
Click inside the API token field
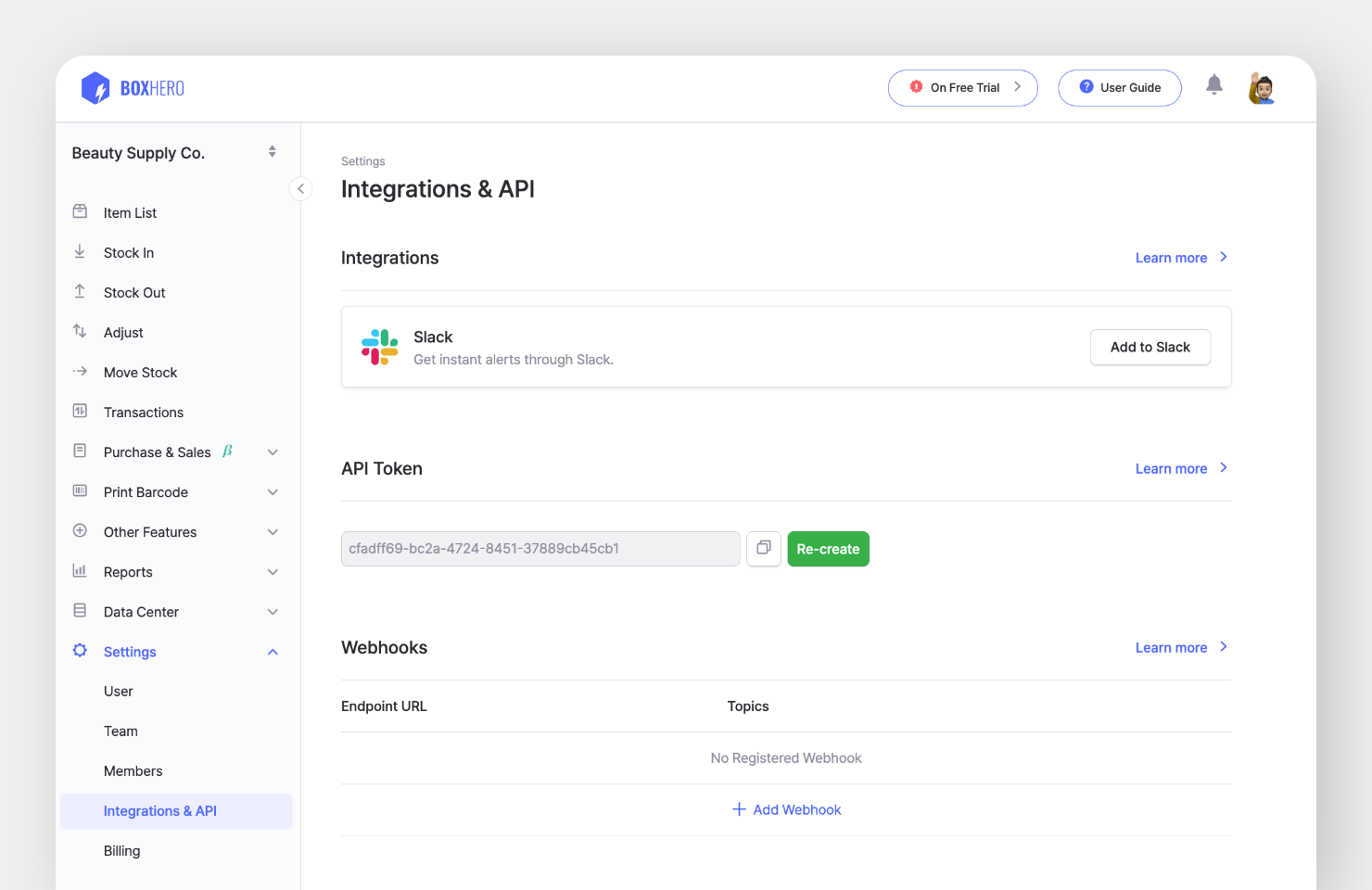pyautogui.click(x=540, y=549)
